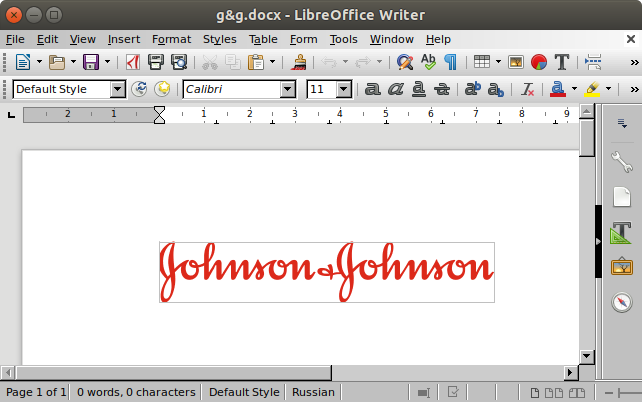The image size is (642, 402).
Task: Open sidebar Page panel
Action: coord(622,197)
